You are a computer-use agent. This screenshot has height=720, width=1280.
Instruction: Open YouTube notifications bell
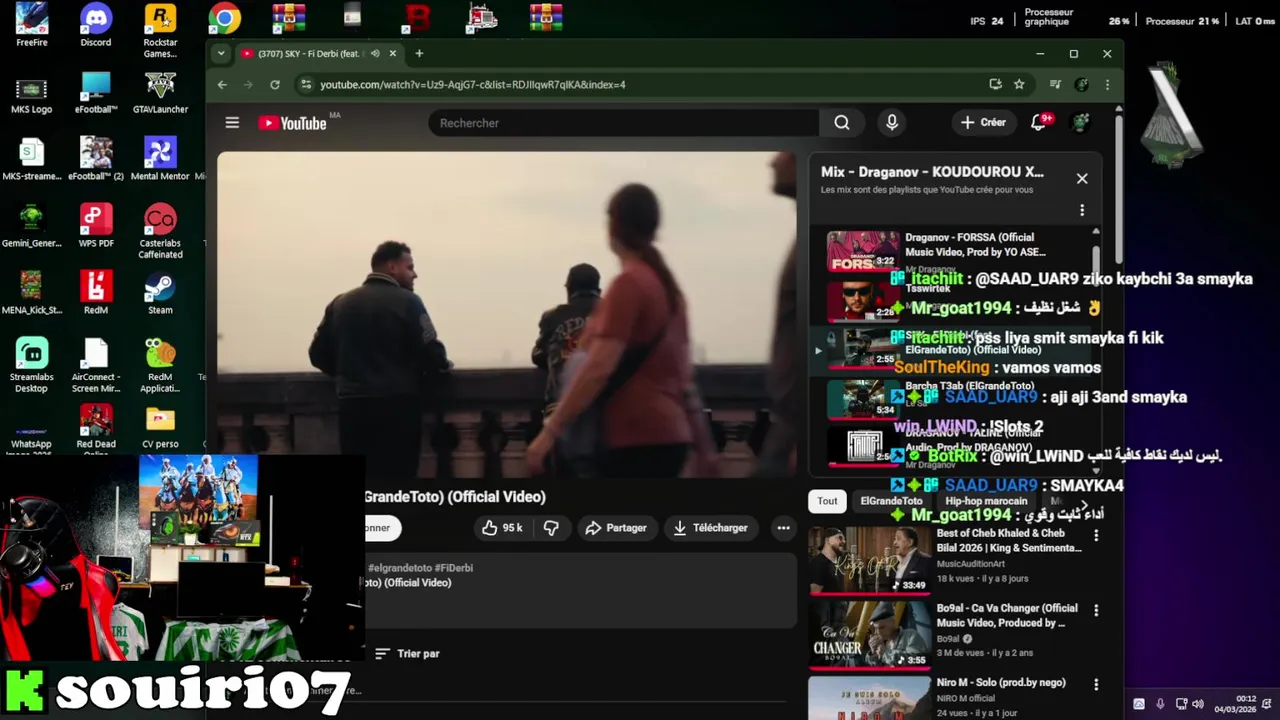point(1039,122)
